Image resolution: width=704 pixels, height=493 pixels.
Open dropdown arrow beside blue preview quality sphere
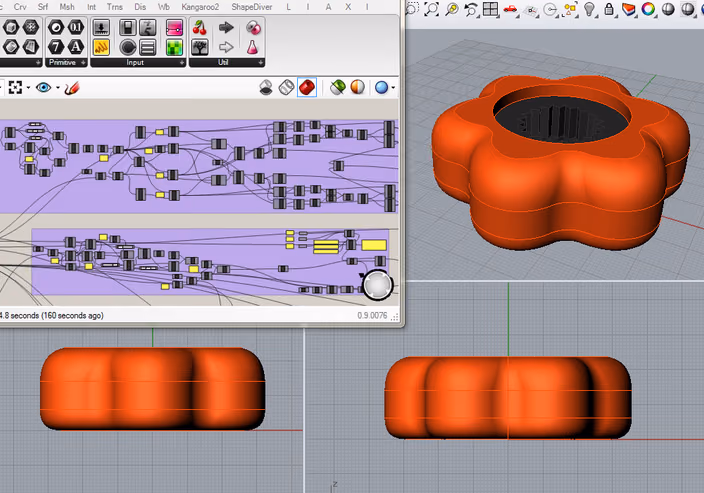[393, 88]
